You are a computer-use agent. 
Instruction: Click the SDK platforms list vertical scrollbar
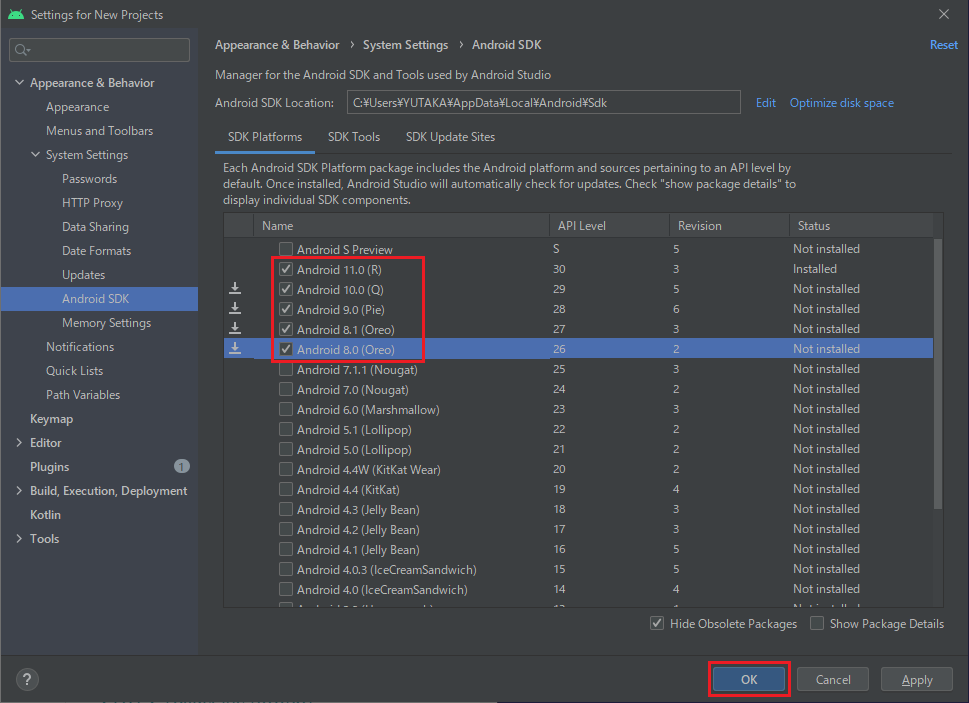[938, 374]
